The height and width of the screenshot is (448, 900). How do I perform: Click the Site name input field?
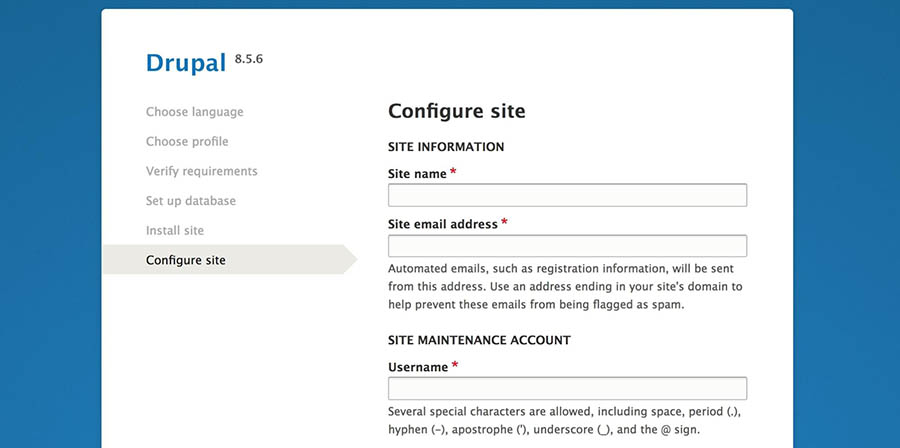[x=567, y=195]
